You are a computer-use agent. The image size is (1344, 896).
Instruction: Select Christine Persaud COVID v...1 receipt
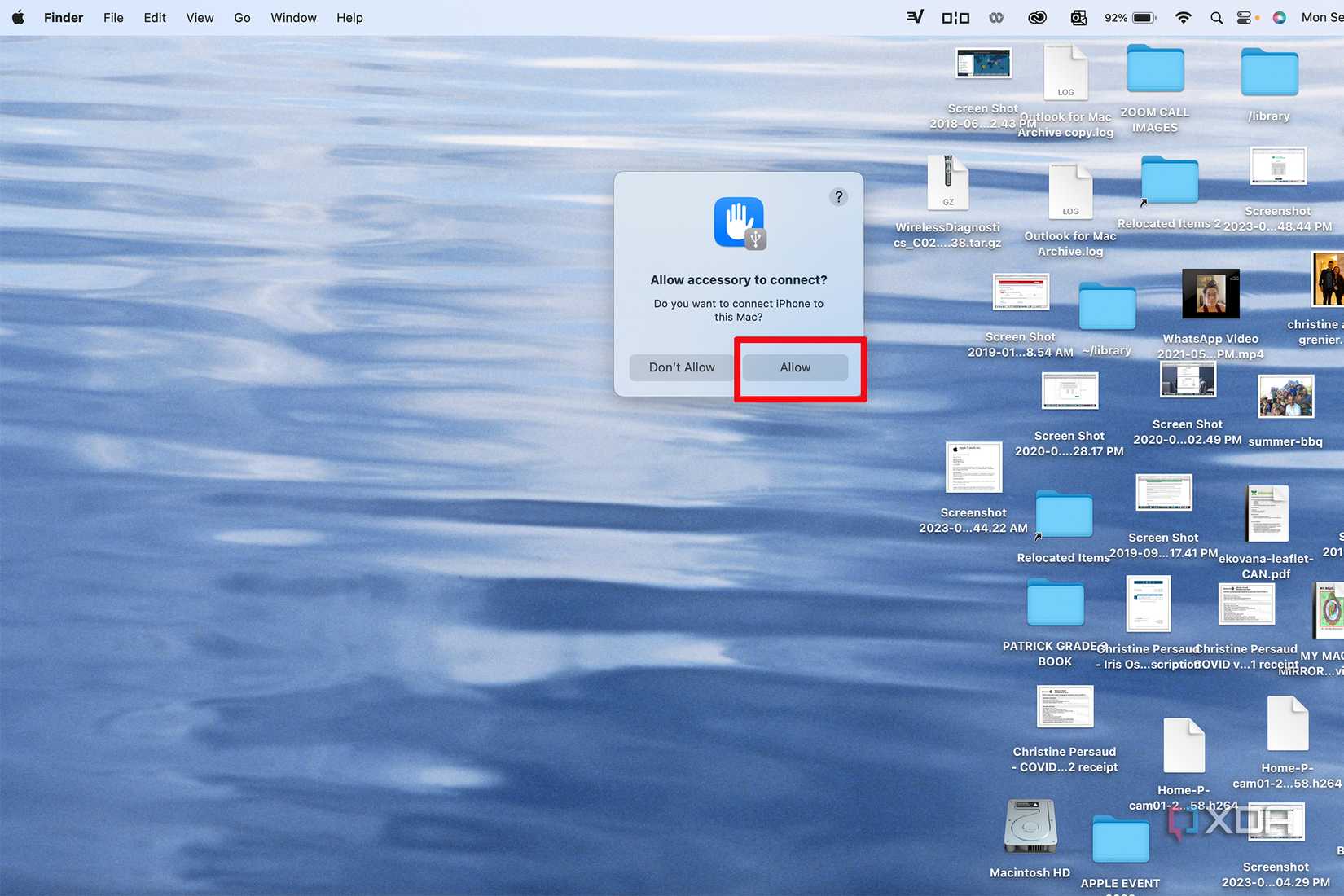[x=1246, y=605]
